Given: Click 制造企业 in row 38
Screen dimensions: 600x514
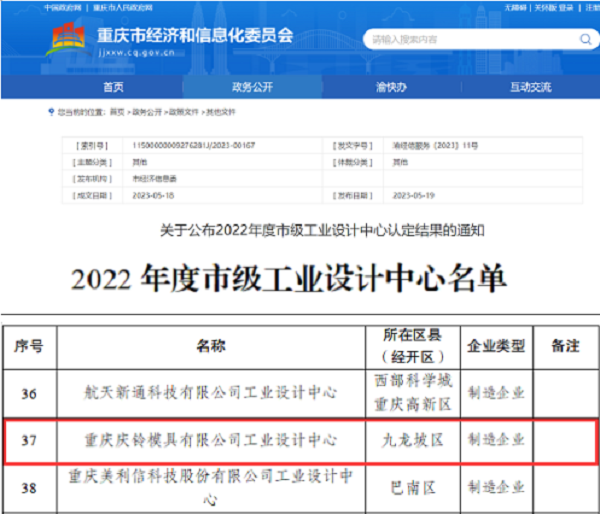Looking at the screenshot, I should [496, 487].
